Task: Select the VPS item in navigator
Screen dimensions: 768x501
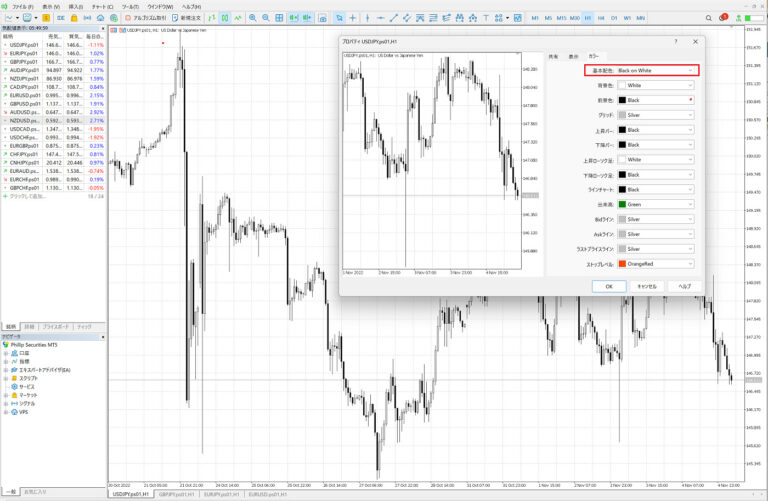Action: pos(24,412)
